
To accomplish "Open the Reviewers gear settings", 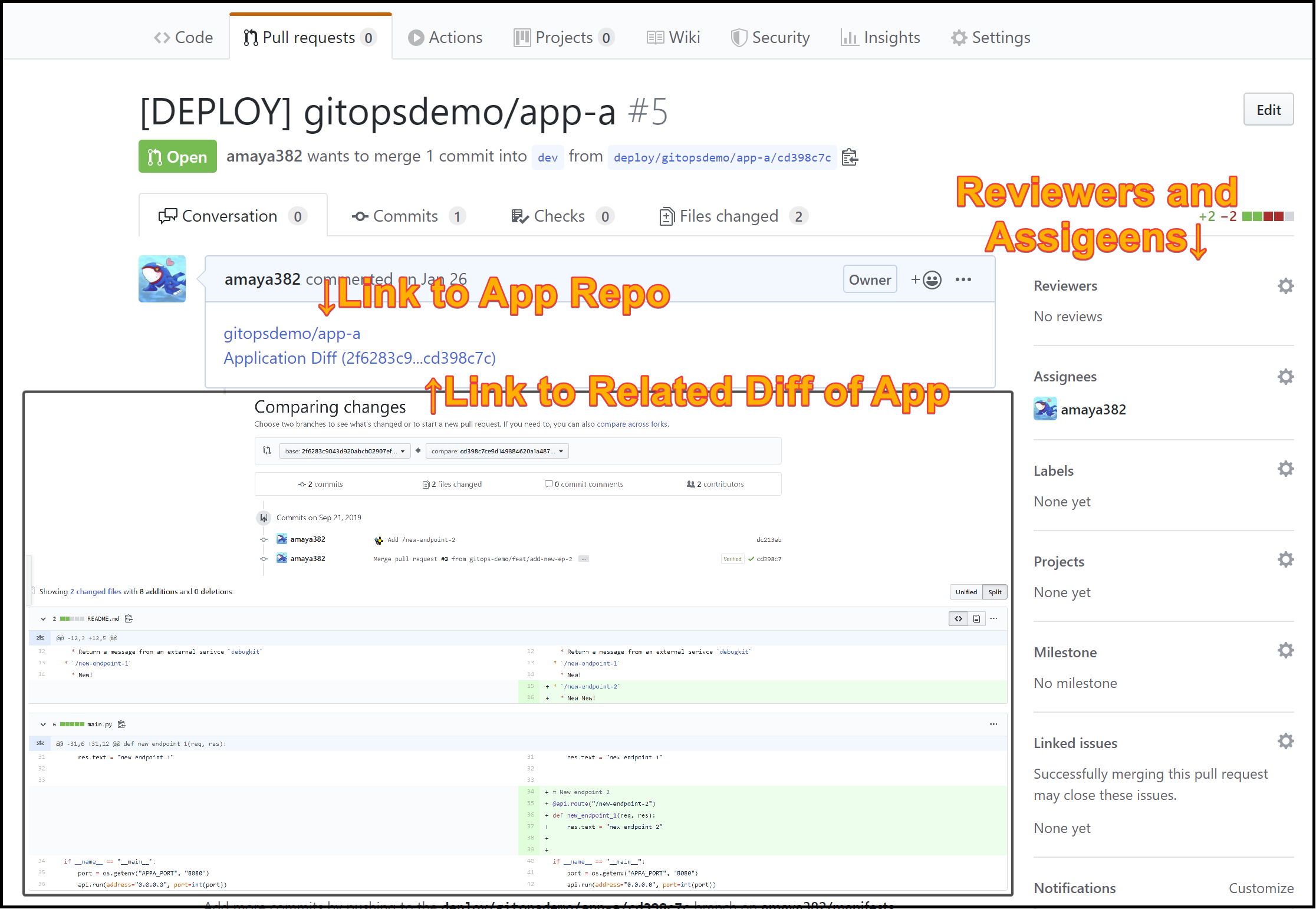I will coord(1285,286).
